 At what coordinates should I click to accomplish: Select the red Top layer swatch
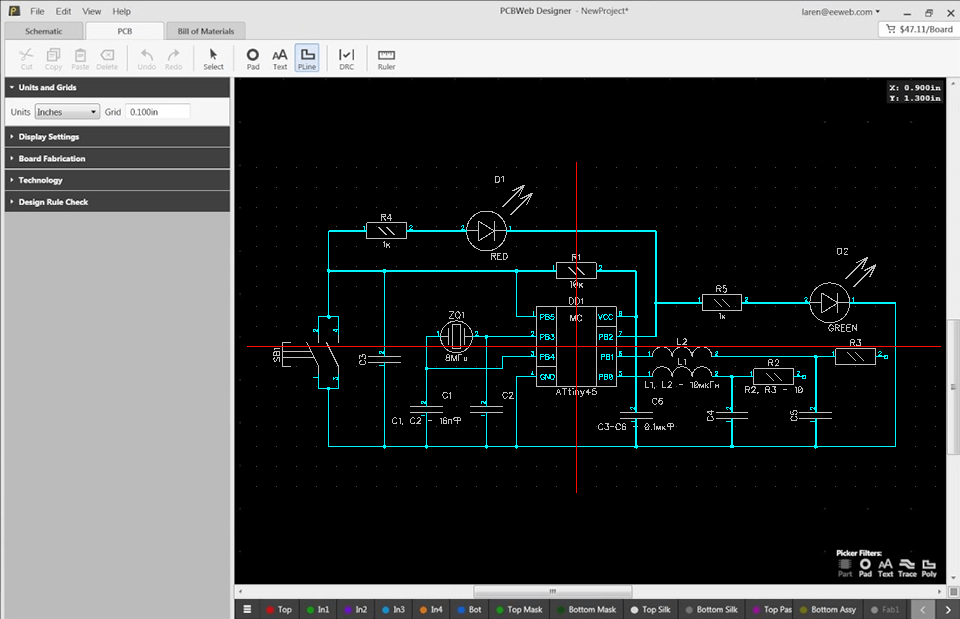tap(270, 609)
